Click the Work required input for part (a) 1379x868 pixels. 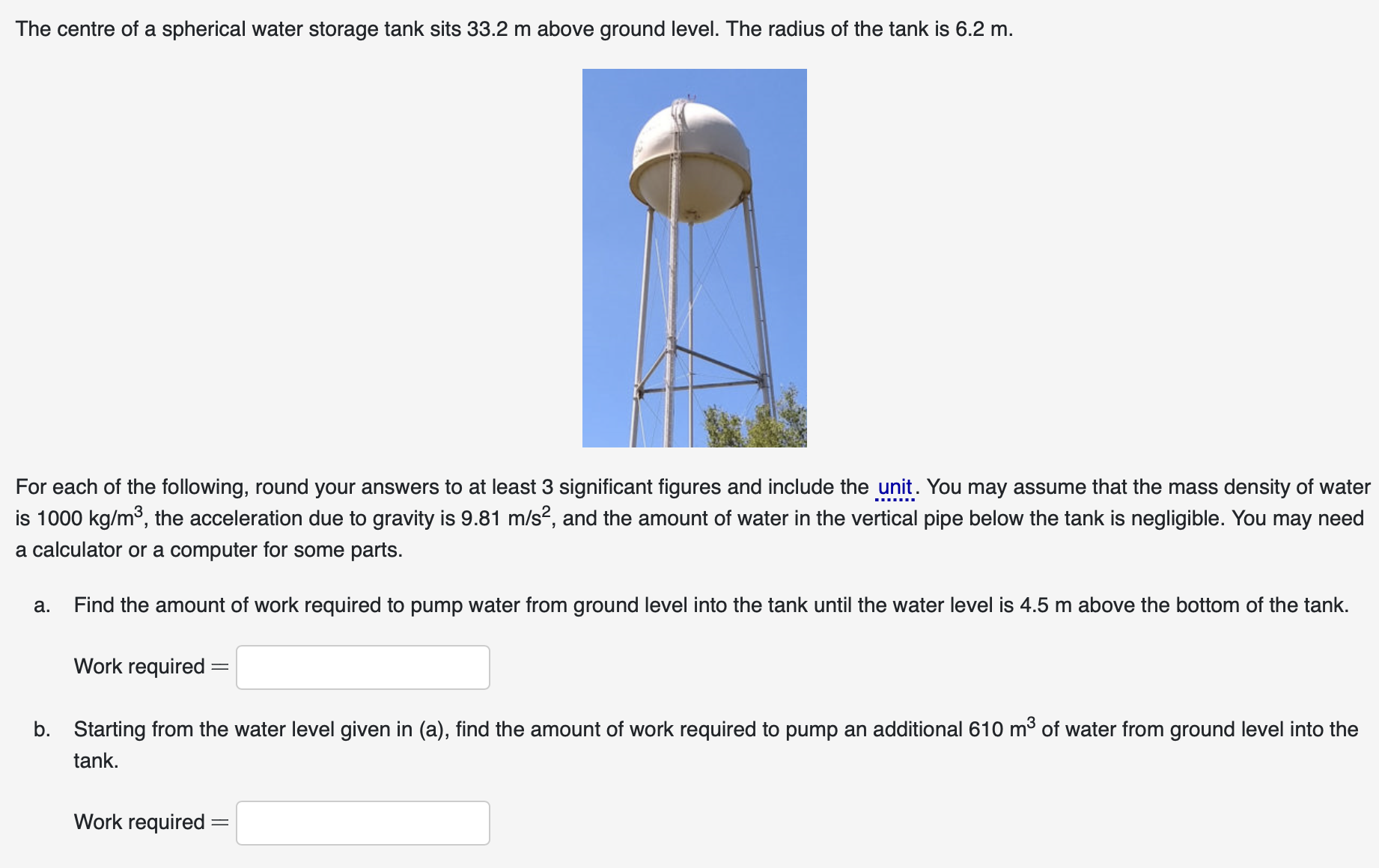pyautogui.click(x=362, y=666)
